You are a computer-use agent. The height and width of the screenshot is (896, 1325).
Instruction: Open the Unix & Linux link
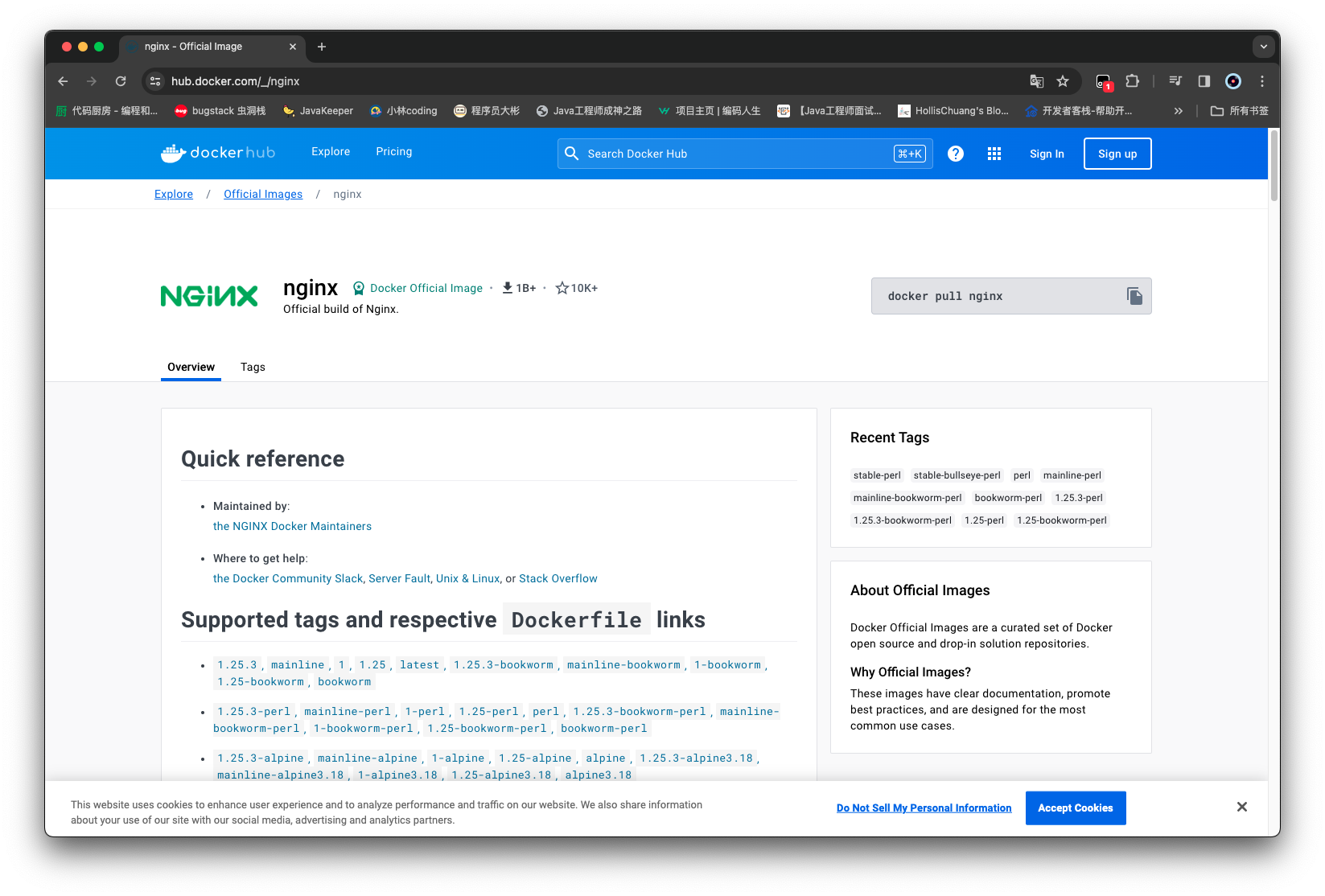point(468,578)
